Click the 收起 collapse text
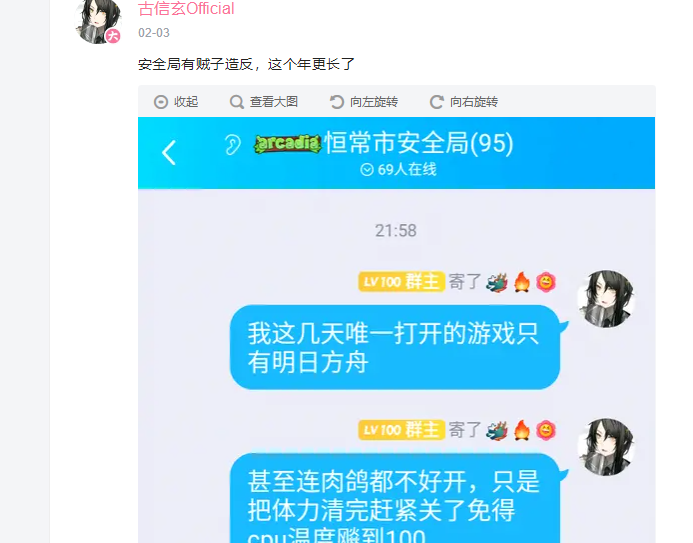This screenshot has width=693, height=543. click(186, 102)
